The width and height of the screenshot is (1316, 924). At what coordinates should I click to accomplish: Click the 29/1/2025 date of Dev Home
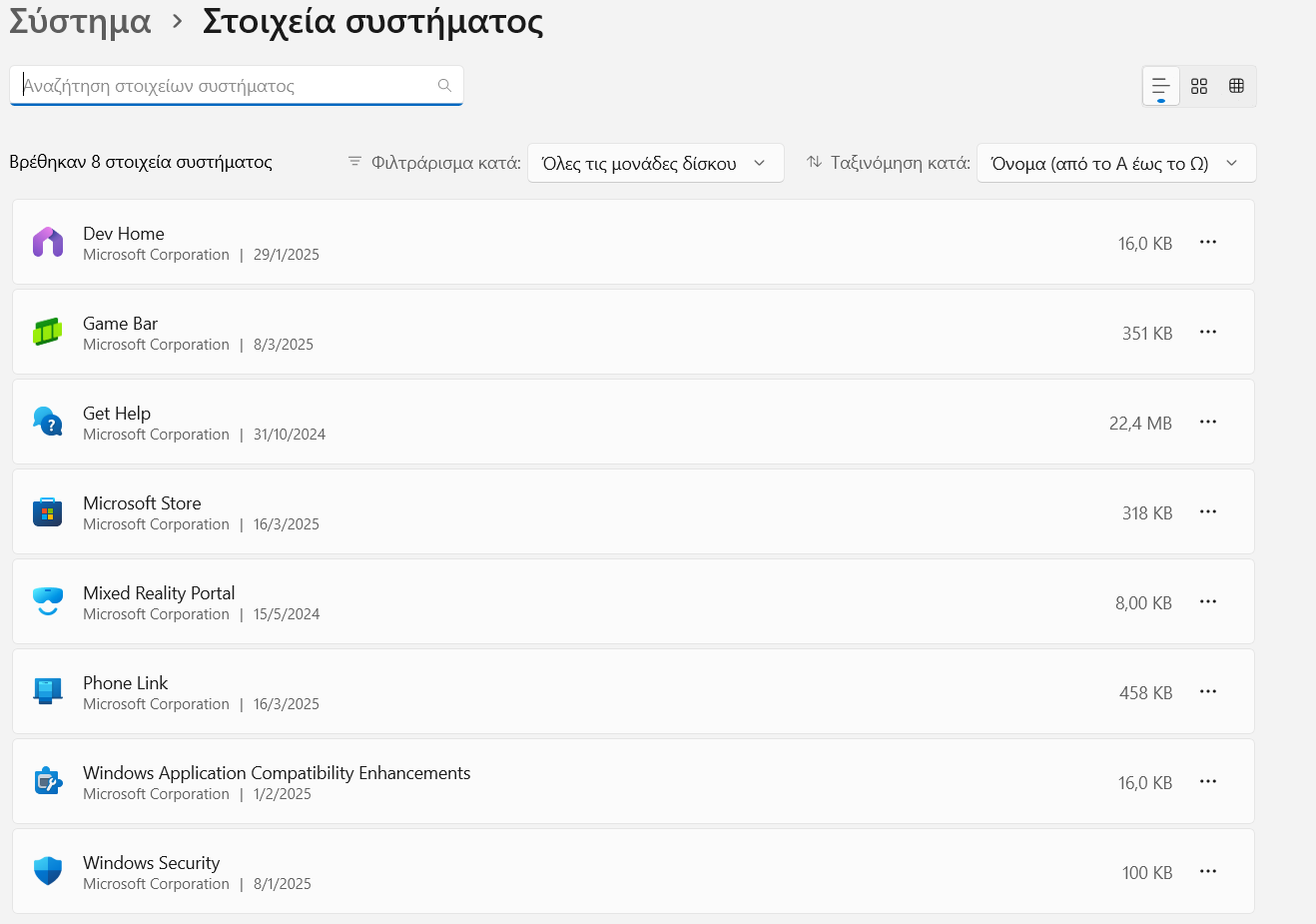pos(287,255)
